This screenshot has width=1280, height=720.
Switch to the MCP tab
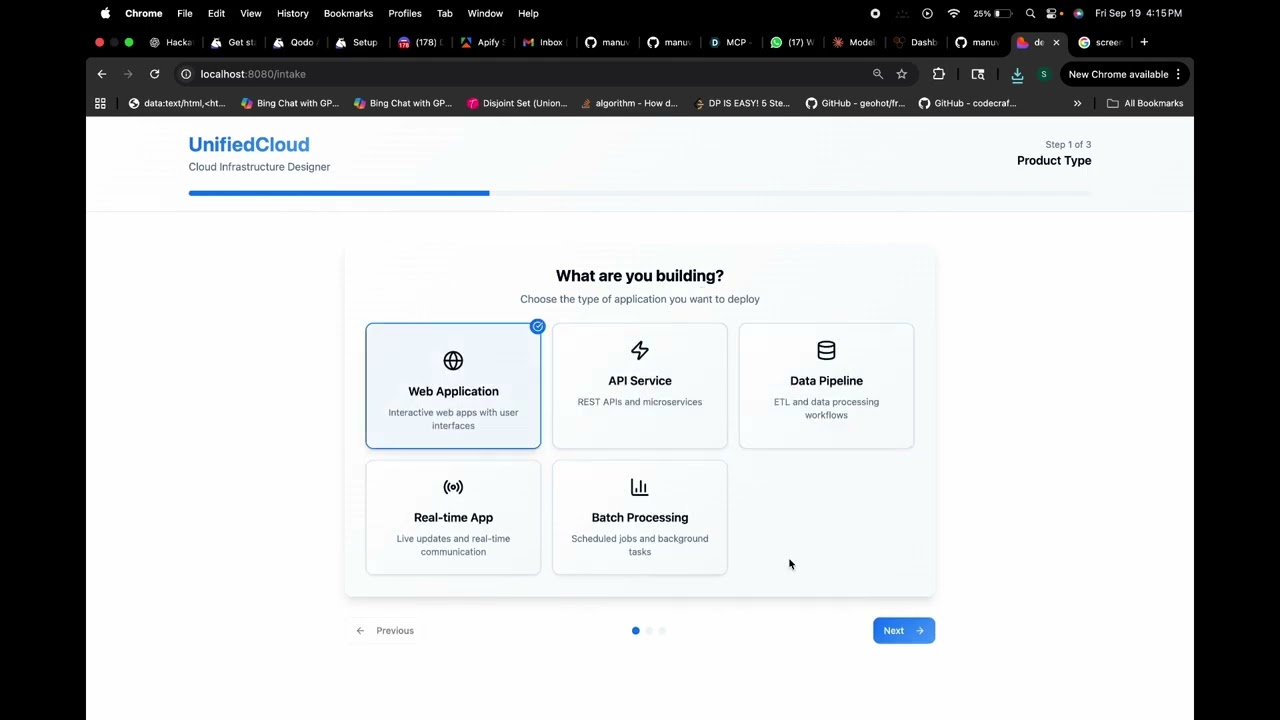click(729, 42)
